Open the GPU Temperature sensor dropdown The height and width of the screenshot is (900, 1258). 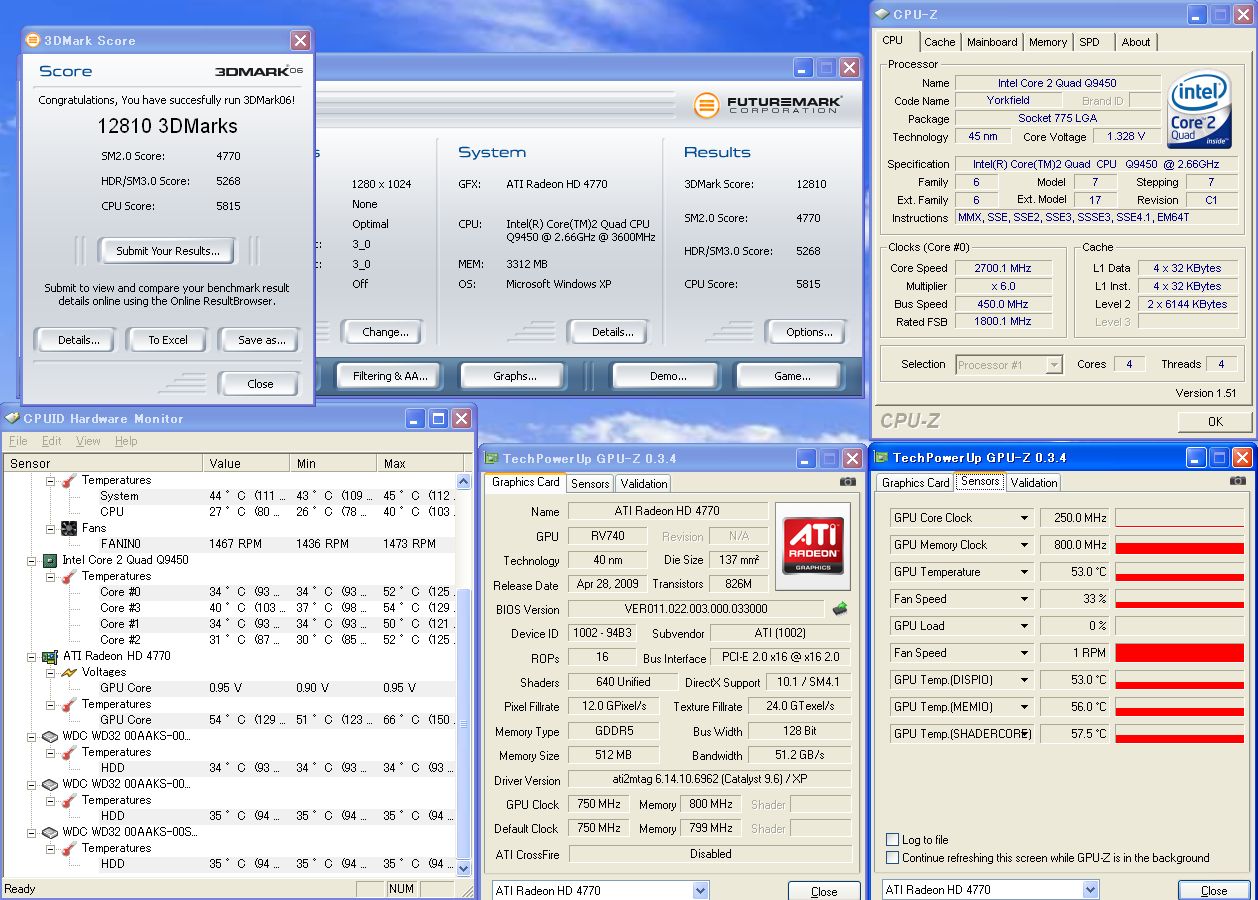[1024, 572]
